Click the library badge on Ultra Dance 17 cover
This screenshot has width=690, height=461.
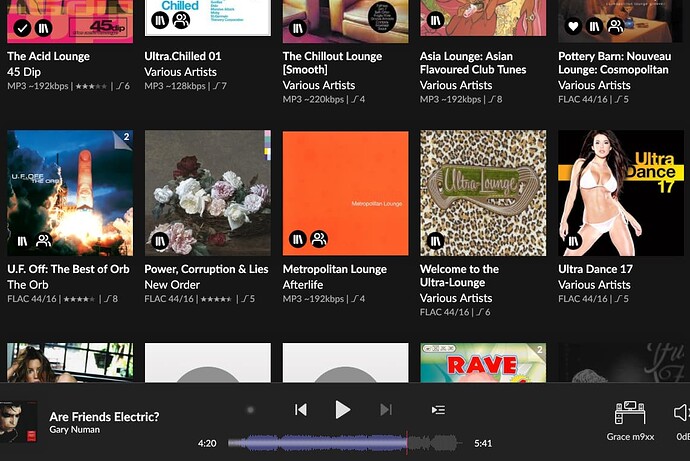pos(573,241)
